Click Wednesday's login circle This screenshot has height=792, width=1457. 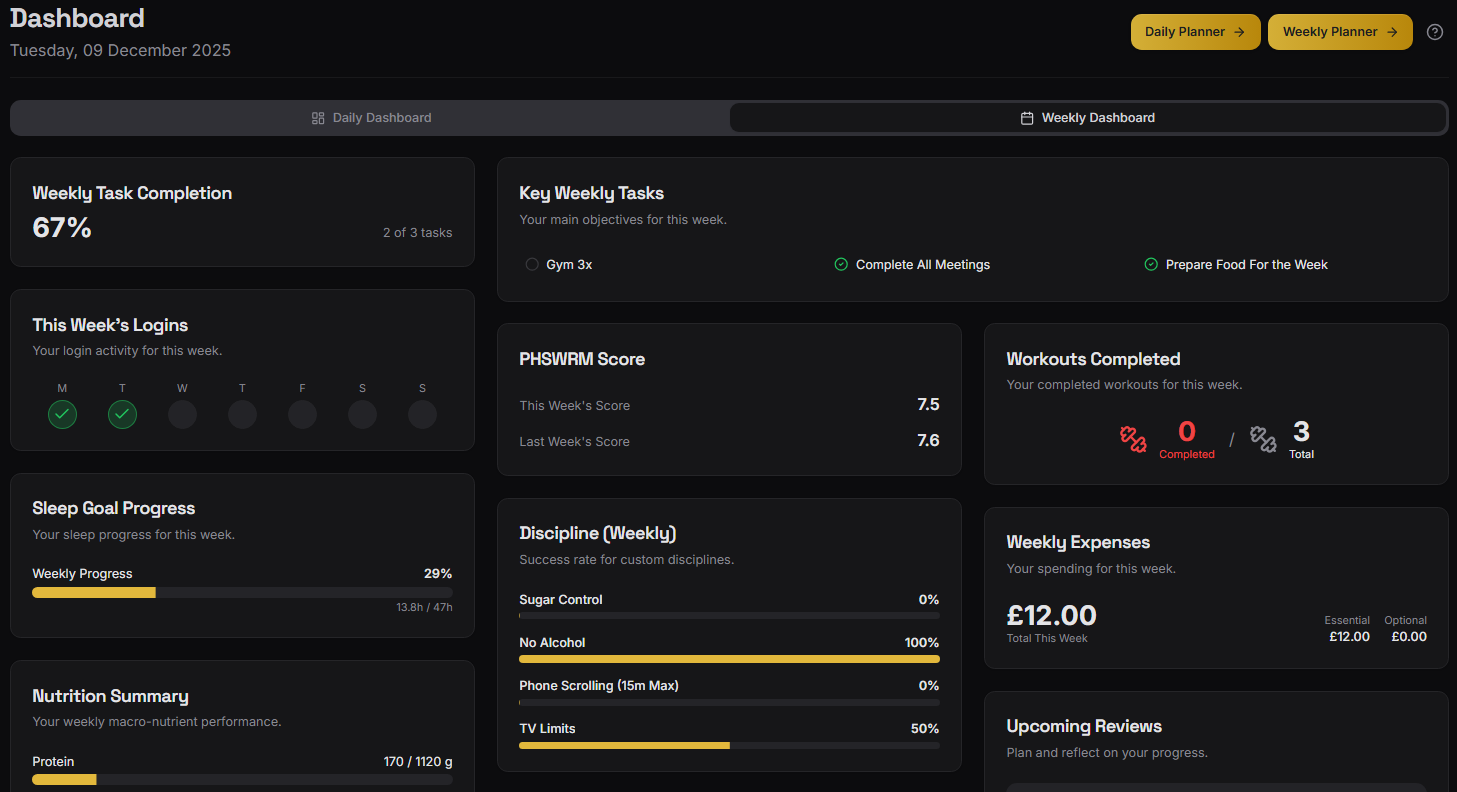pos(182,414)
